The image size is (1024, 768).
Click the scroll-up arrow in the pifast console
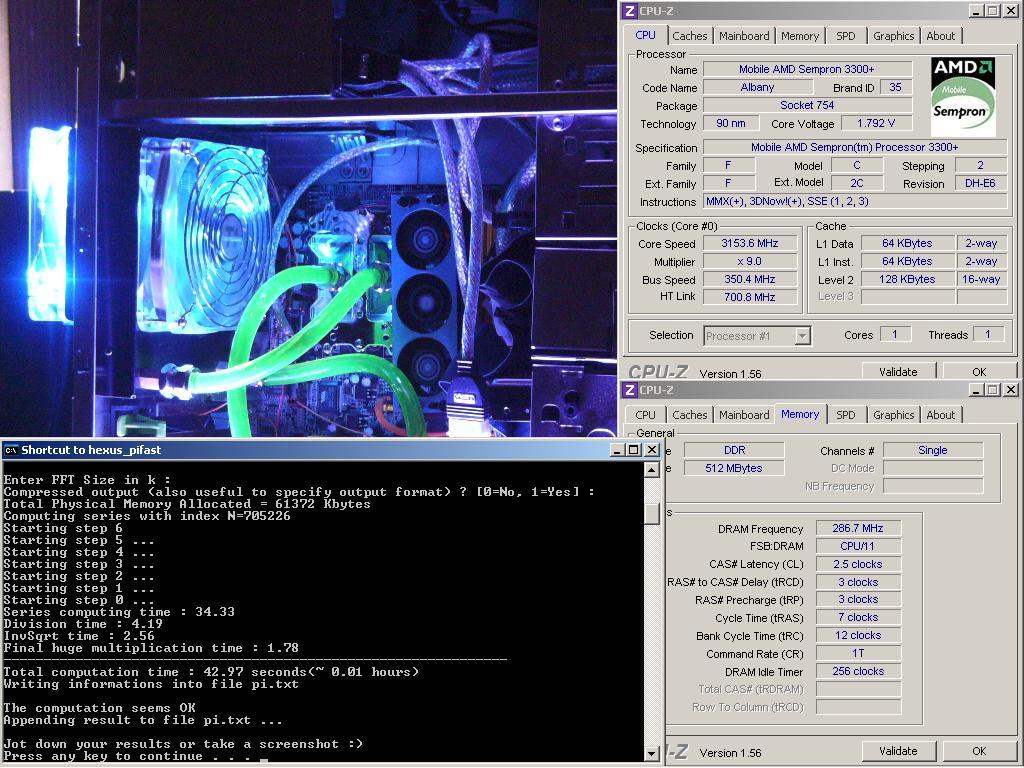point(651,470)
